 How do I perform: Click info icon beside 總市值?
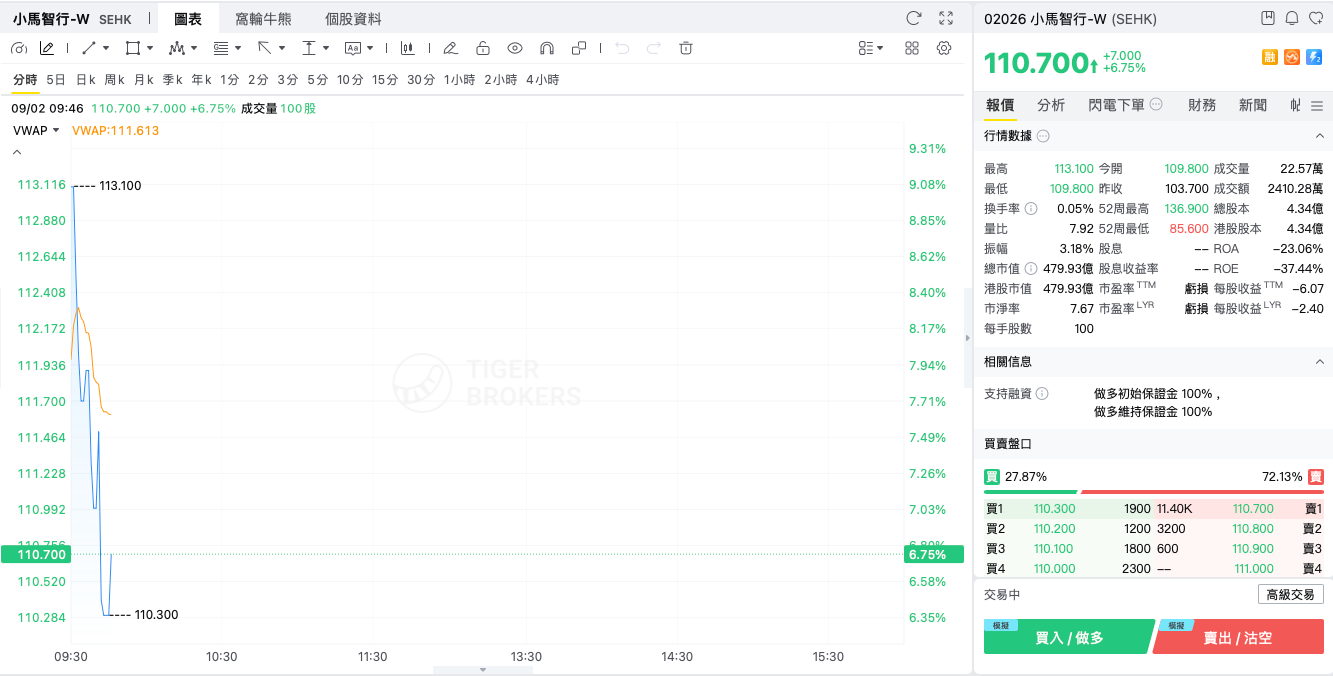click(1031, 268)
